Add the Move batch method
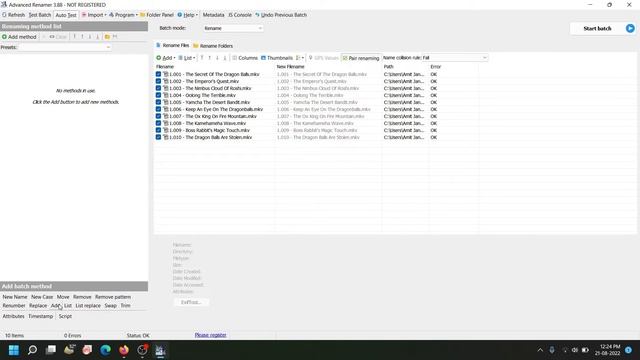 click(63, 297)
